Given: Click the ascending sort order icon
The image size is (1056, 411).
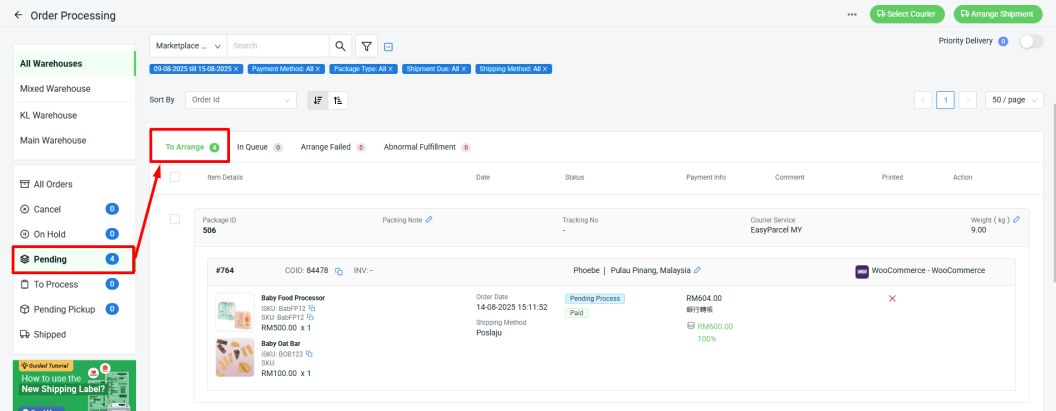Looking at the screenshot, I should (x=337, y=100).
